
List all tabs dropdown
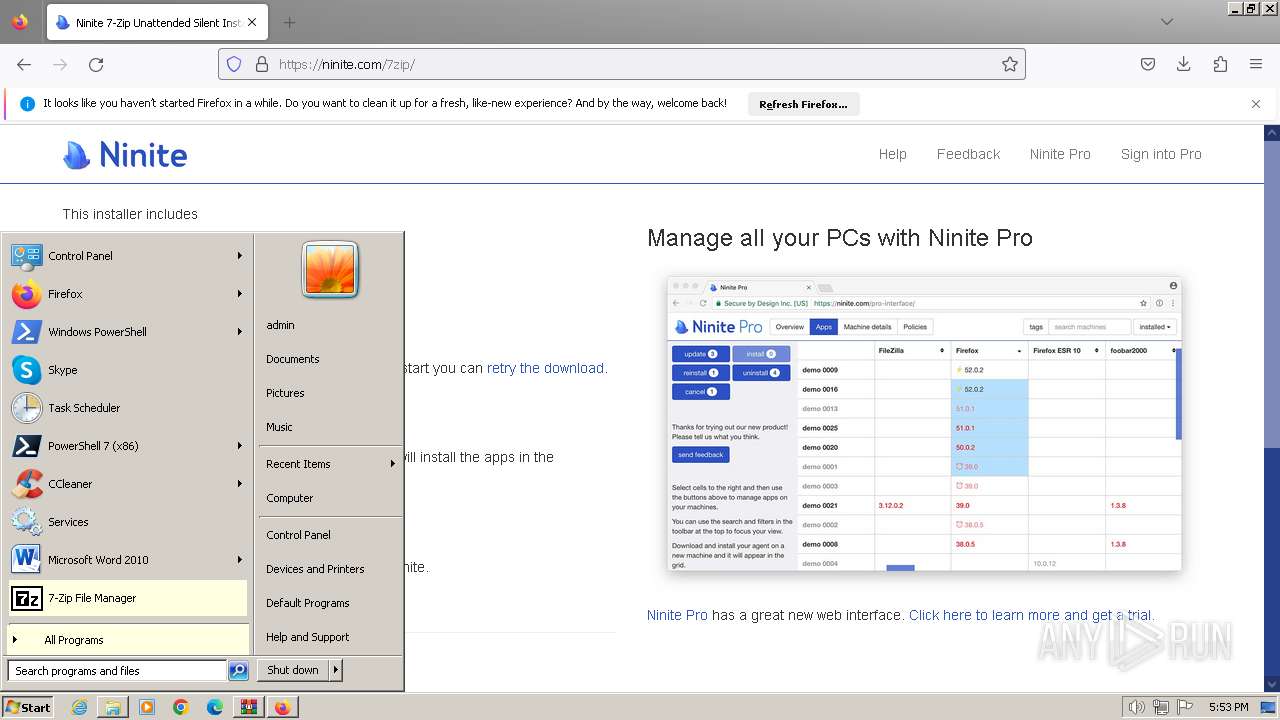[x=1167, y=22]
